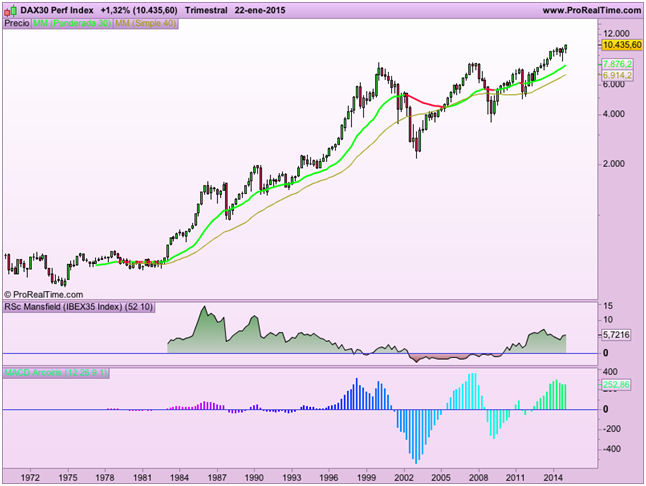Click the 1987 label on time axis
This screenshot has width=646, height=486.
pyautogui.click(x=217, y=478)
